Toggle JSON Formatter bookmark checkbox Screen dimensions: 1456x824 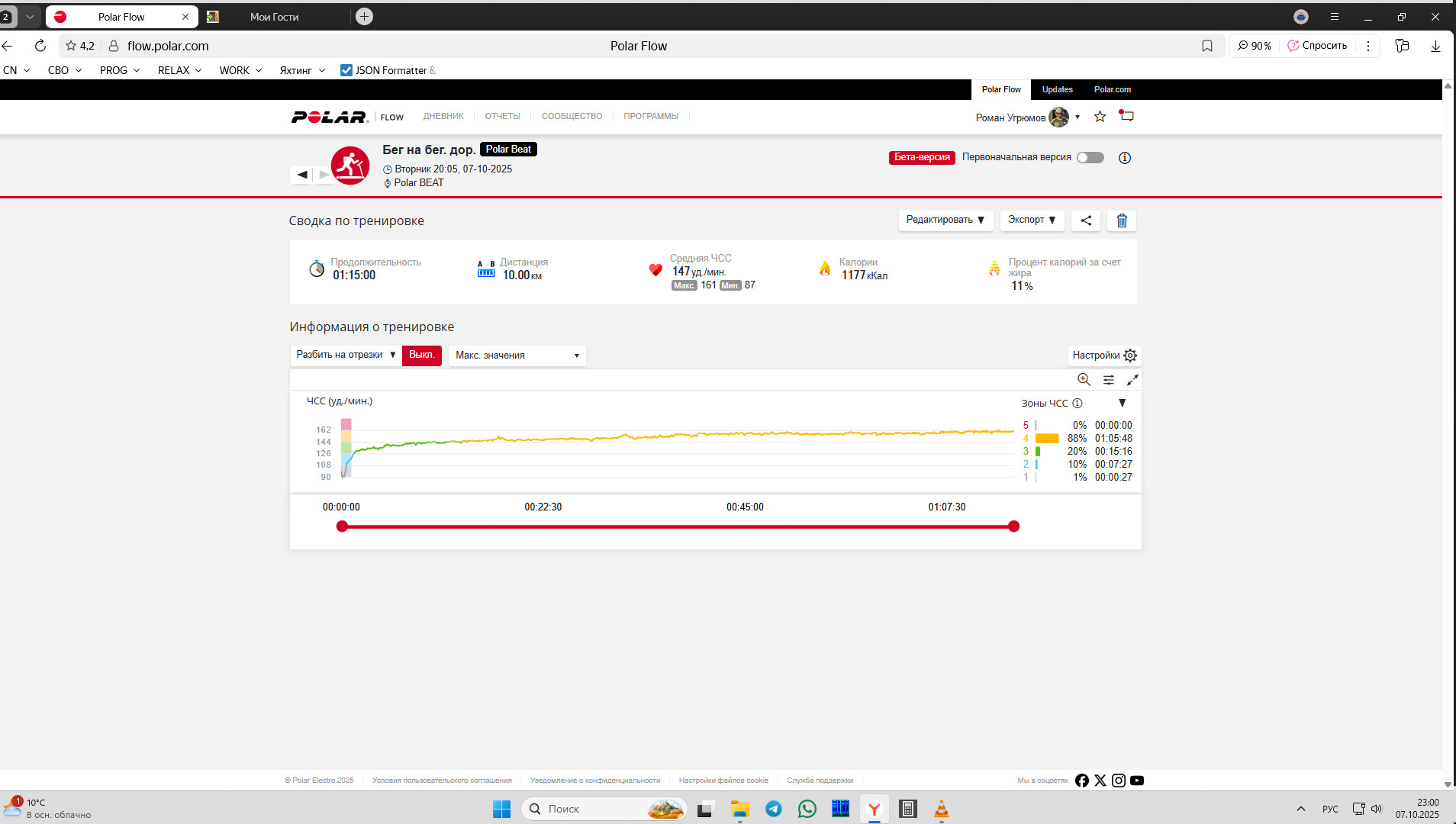click(346, 70)
